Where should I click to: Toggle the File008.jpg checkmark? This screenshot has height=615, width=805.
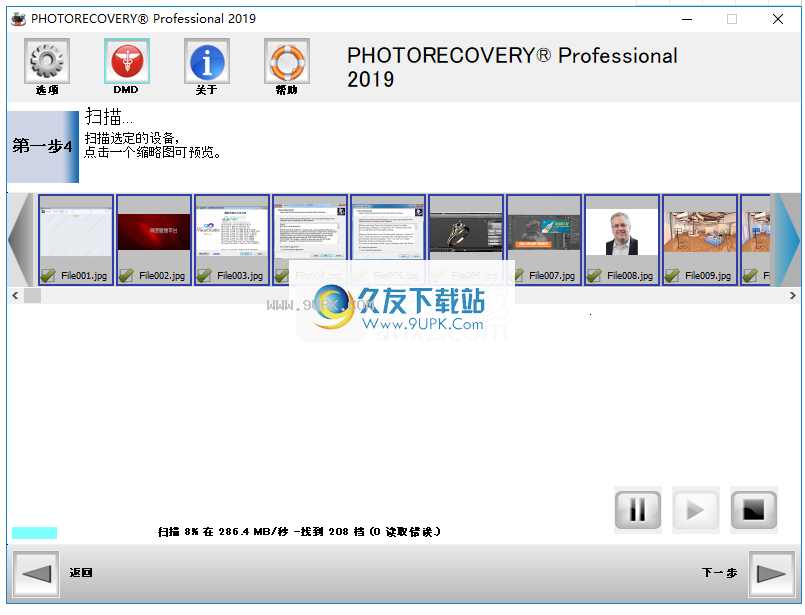pyautogui.click(x=594, y=276)
